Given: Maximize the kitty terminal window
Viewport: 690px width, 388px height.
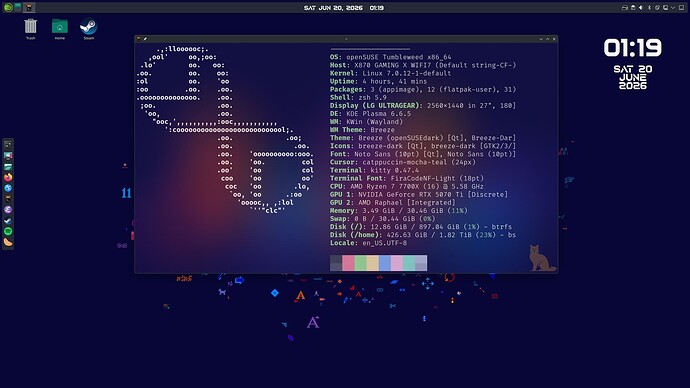Looking at the screenshot, I should pos(547,39).
